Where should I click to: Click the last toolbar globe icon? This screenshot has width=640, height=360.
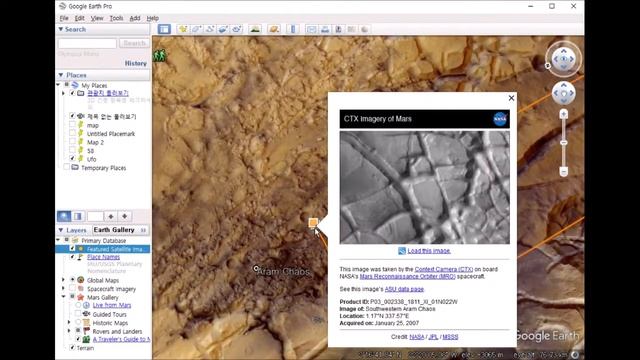click(x=365, y=29)
